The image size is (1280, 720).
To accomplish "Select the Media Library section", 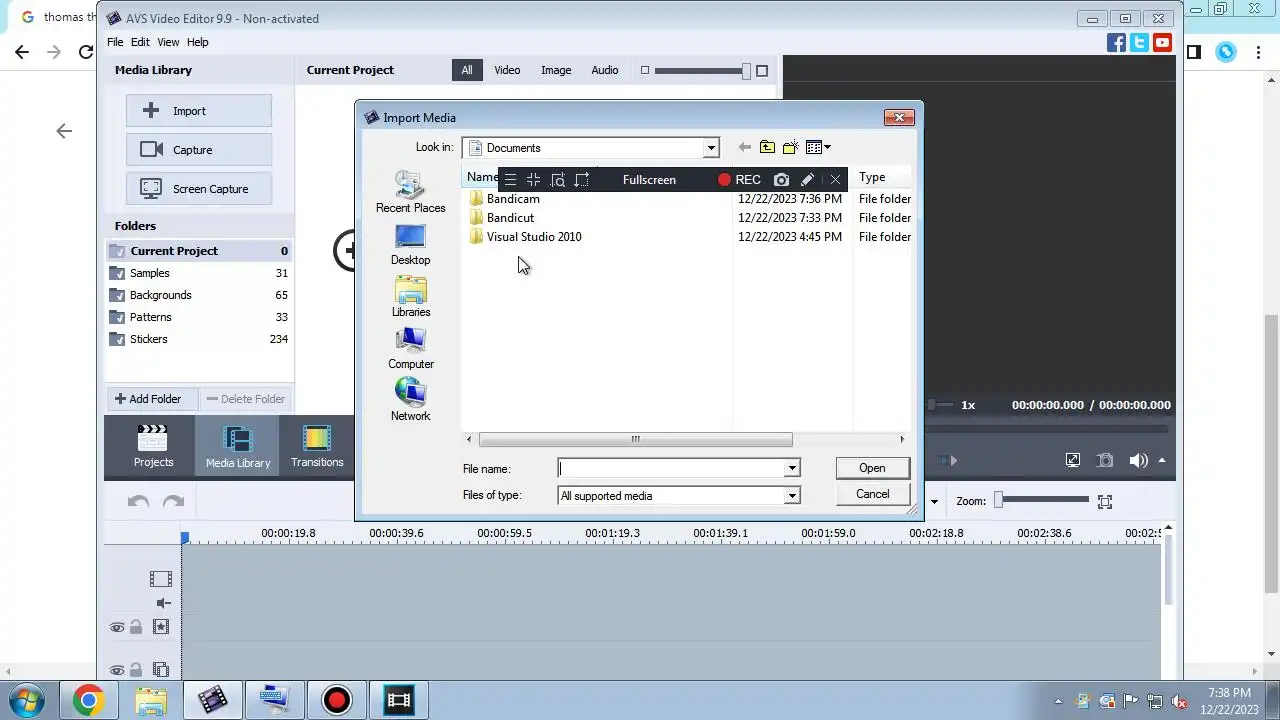I will pos(238,446).
